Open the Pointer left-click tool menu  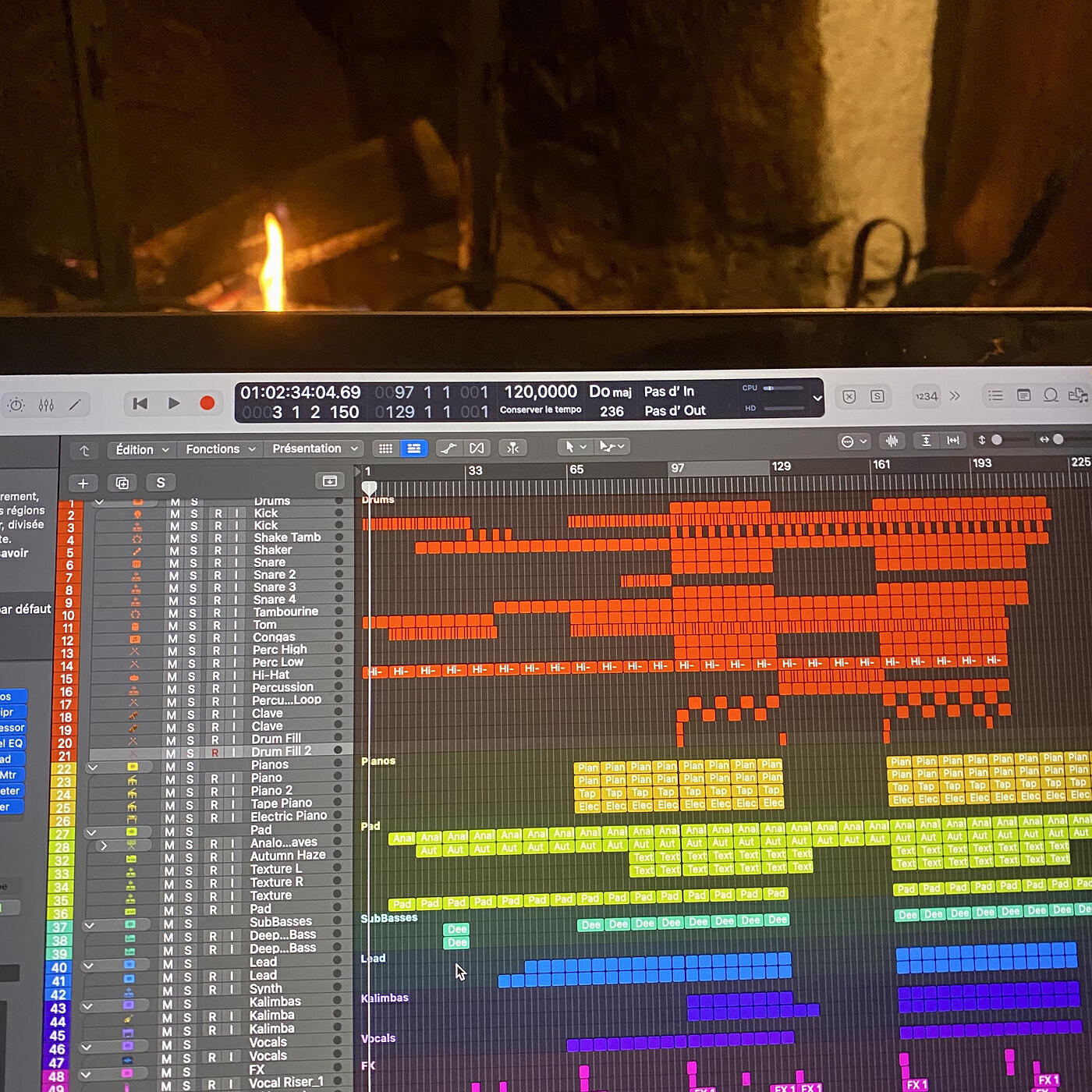tap(575, 447)
